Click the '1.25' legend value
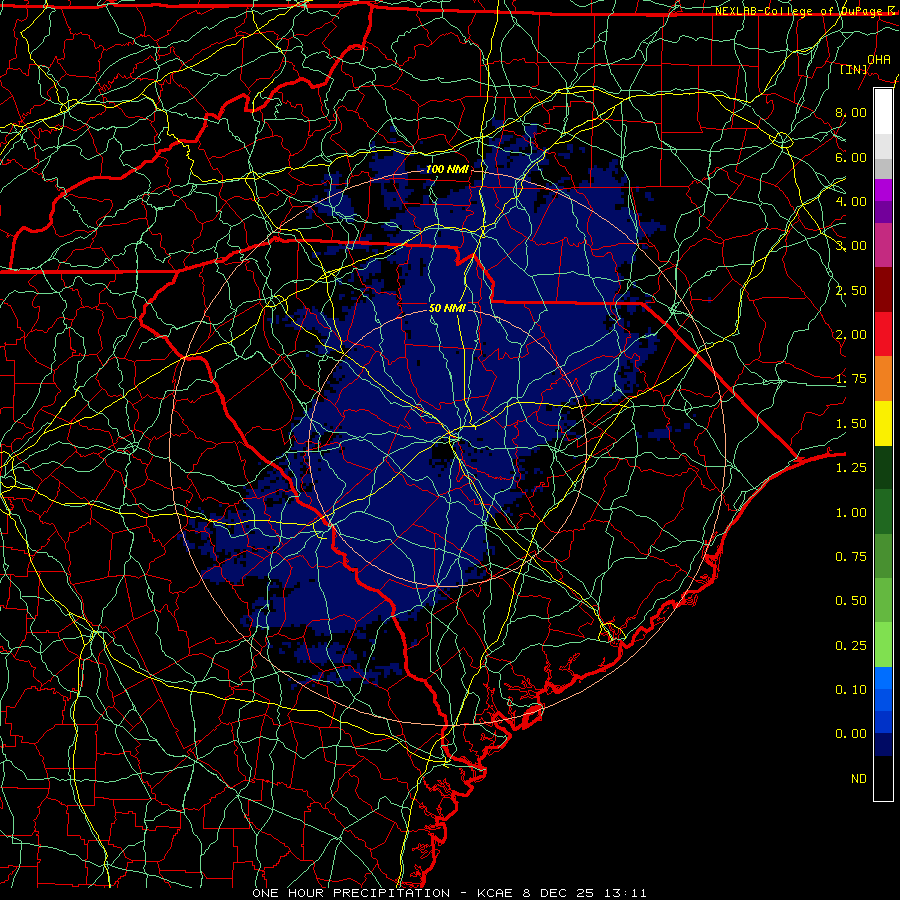This screenshot has height=900, width=900. (x=851, y=468)
